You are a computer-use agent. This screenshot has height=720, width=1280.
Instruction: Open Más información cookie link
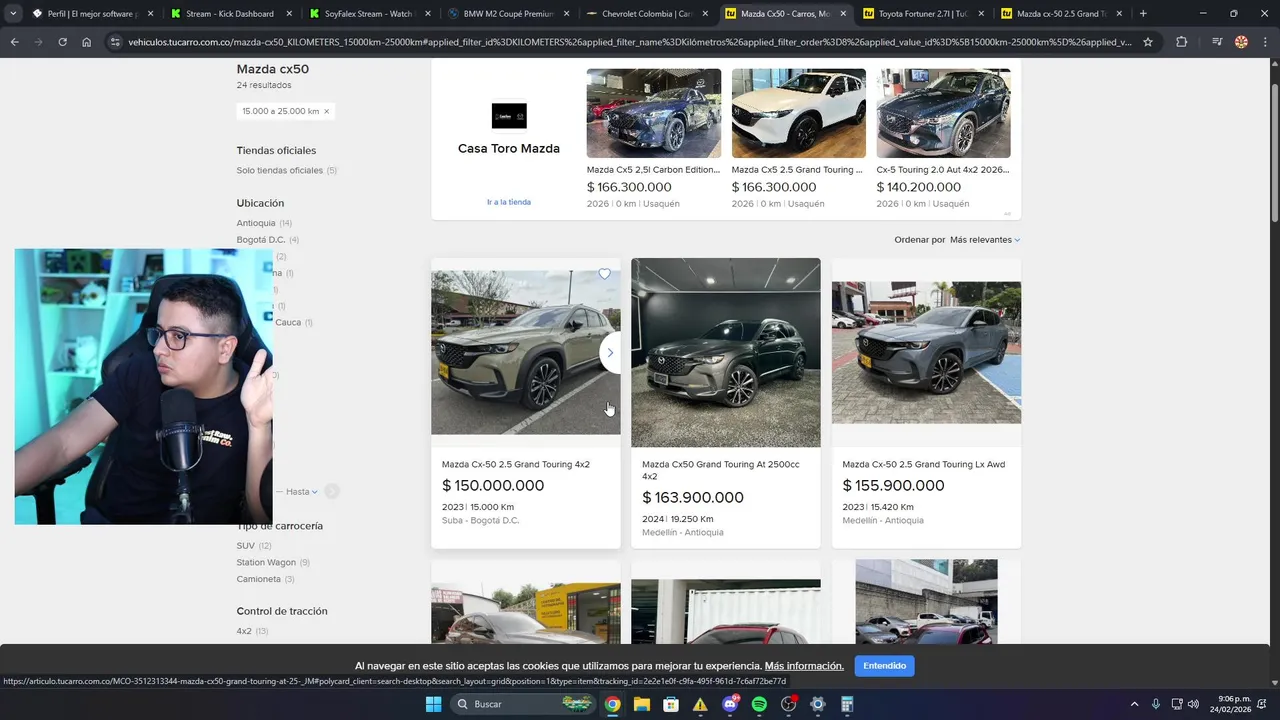click(x=804, y=666)
